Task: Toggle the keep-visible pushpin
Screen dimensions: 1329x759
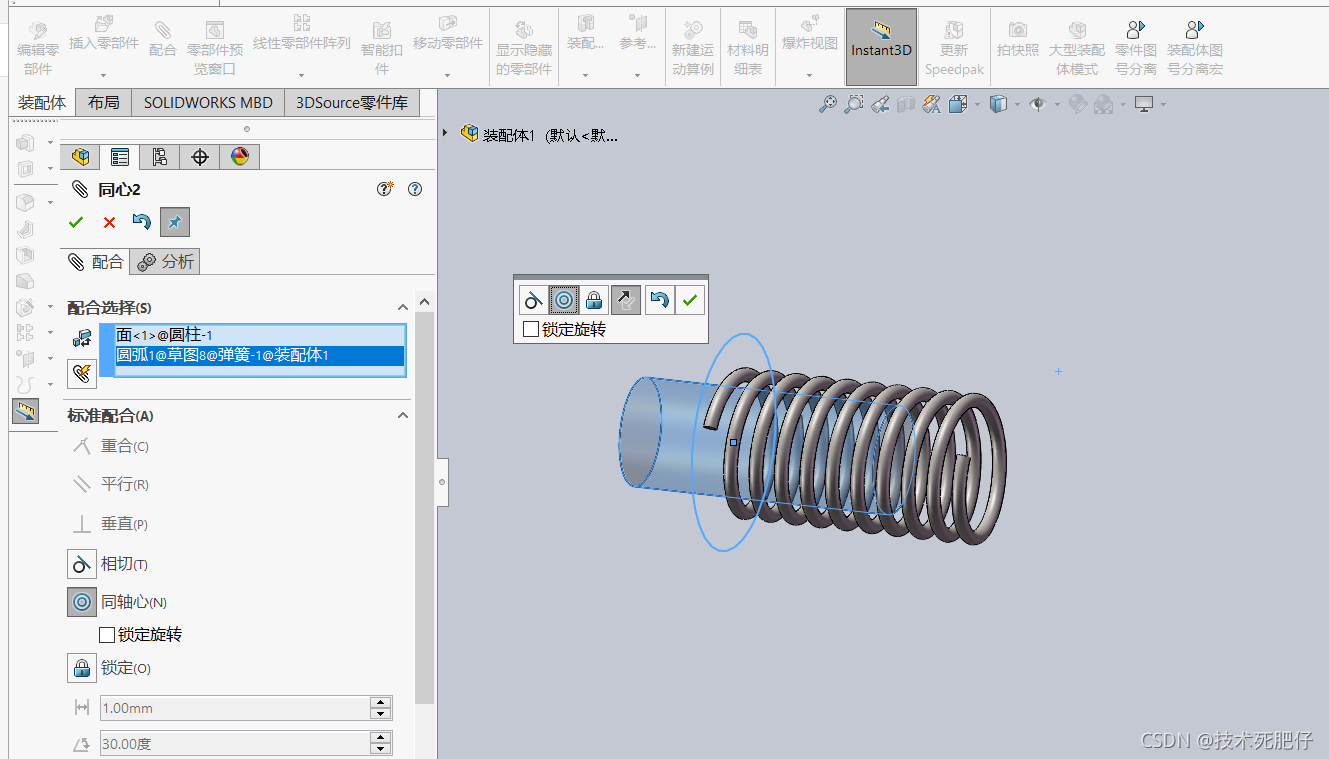Action: (x=174, y=222)
